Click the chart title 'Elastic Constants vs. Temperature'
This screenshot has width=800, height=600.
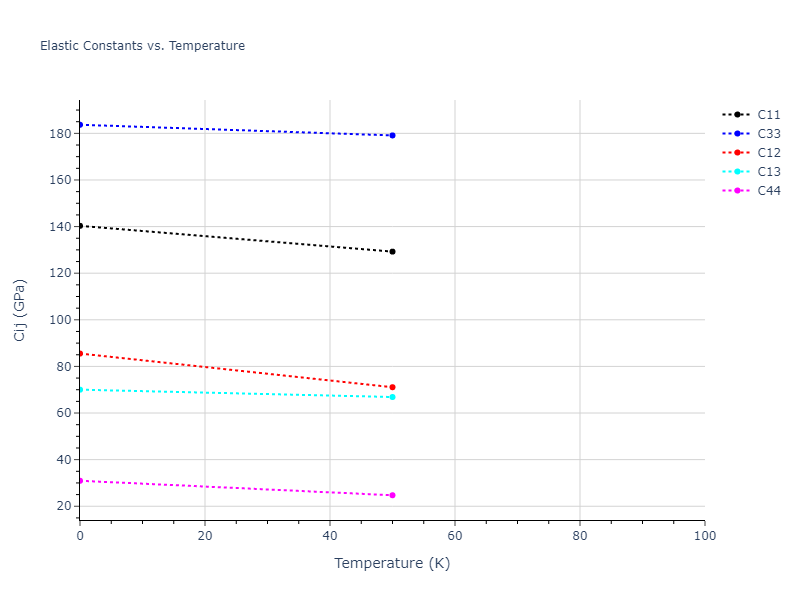(142, 46)
